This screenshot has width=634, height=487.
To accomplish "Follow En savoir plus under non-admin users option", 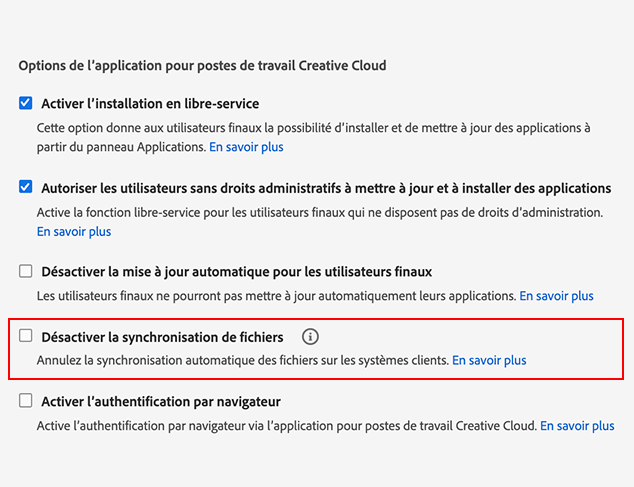I will click(x=74, y=231).
